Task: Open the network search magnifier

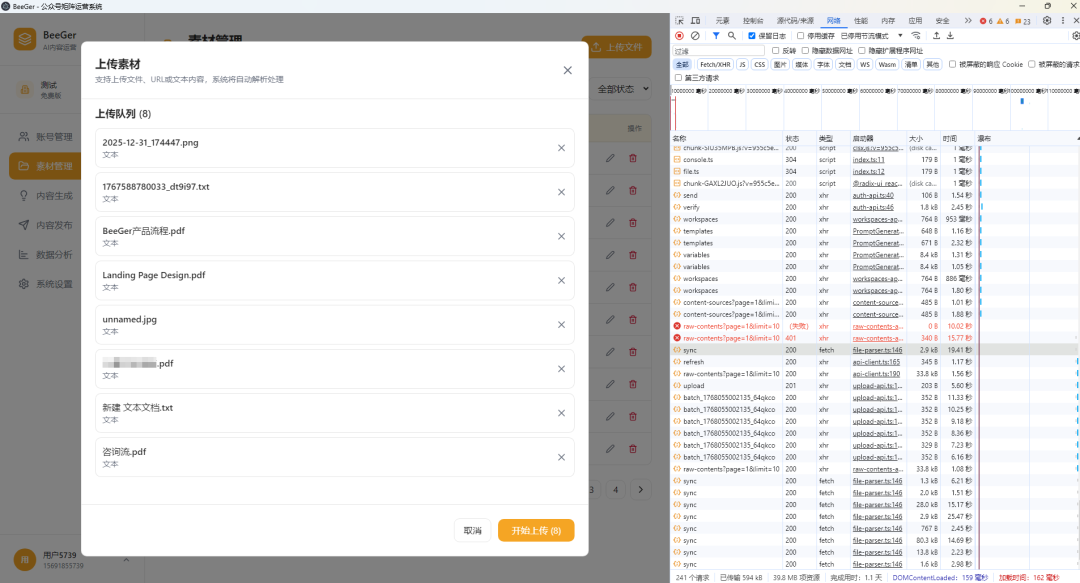Action: (732, 36)
